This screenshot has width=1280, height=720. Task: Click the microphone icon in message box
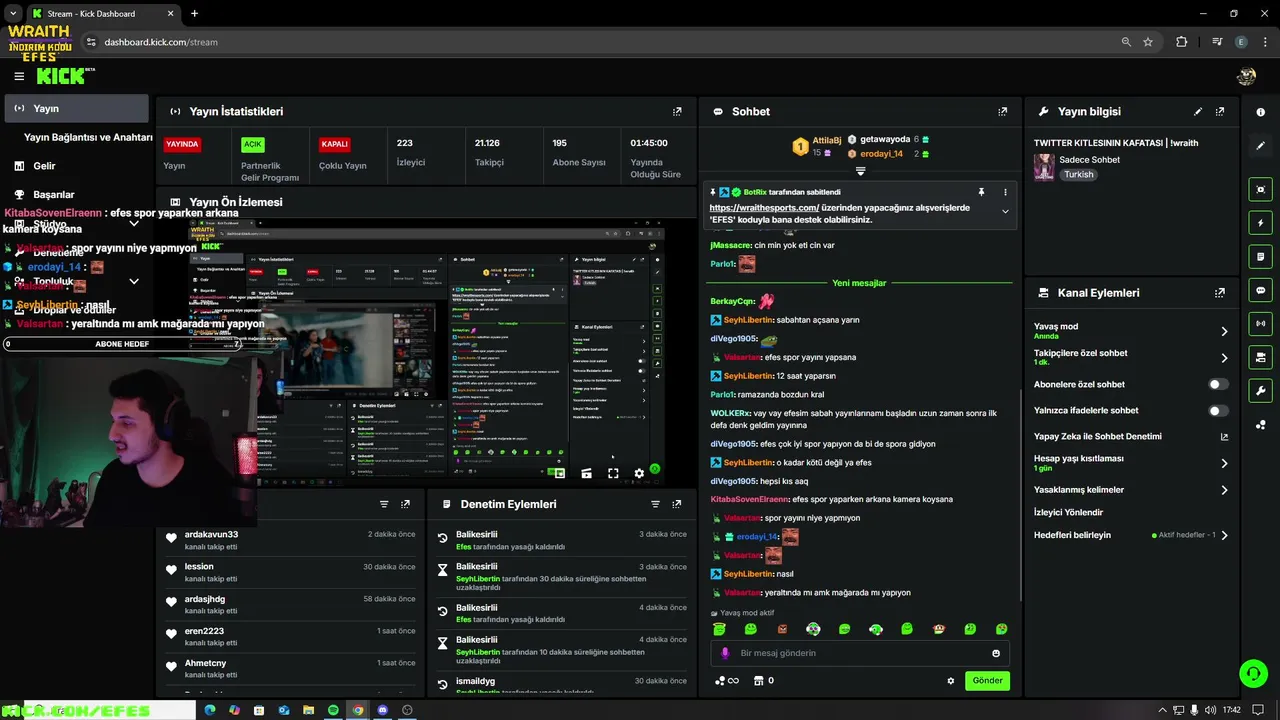pos(726,653)
